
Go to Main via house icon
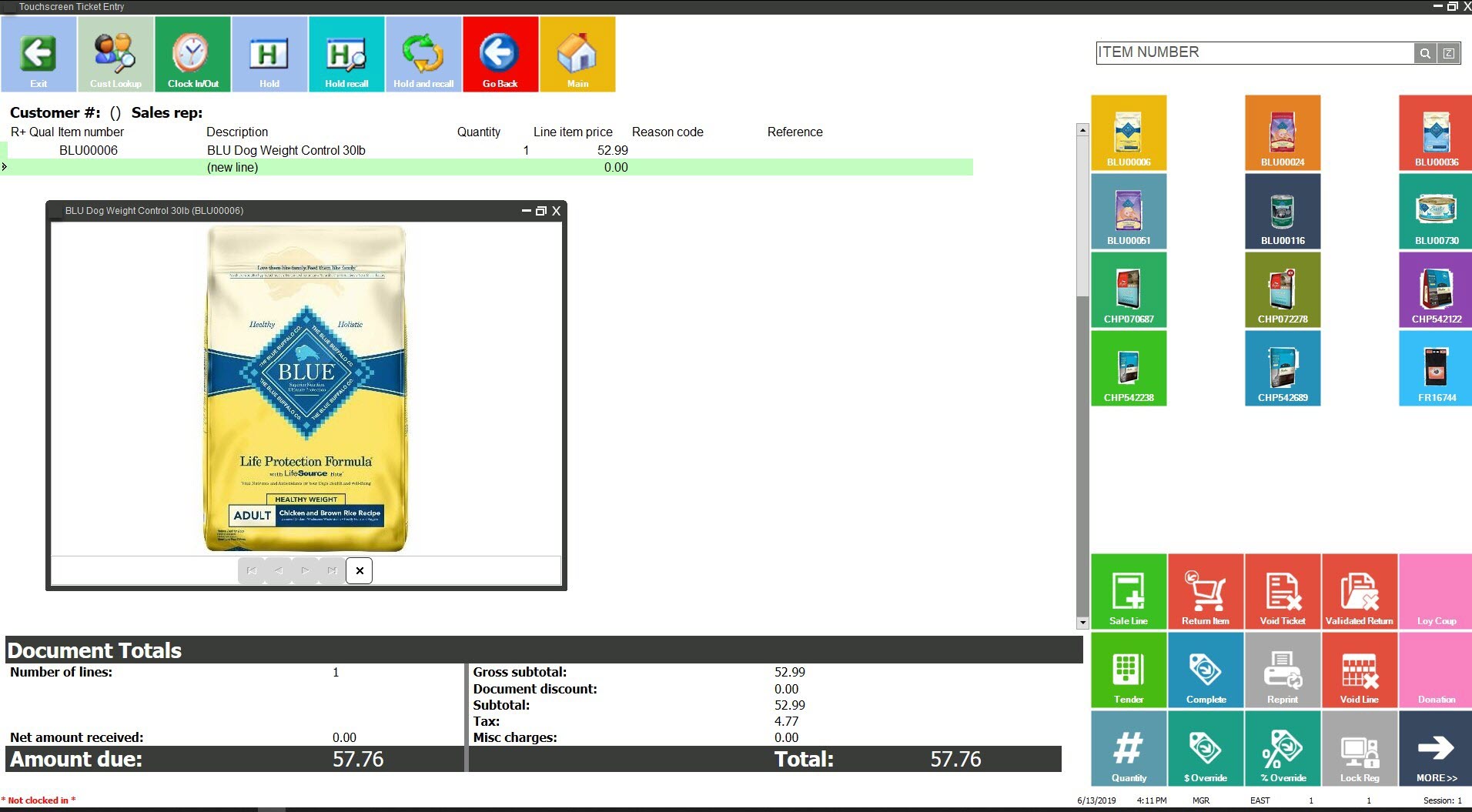577,55
